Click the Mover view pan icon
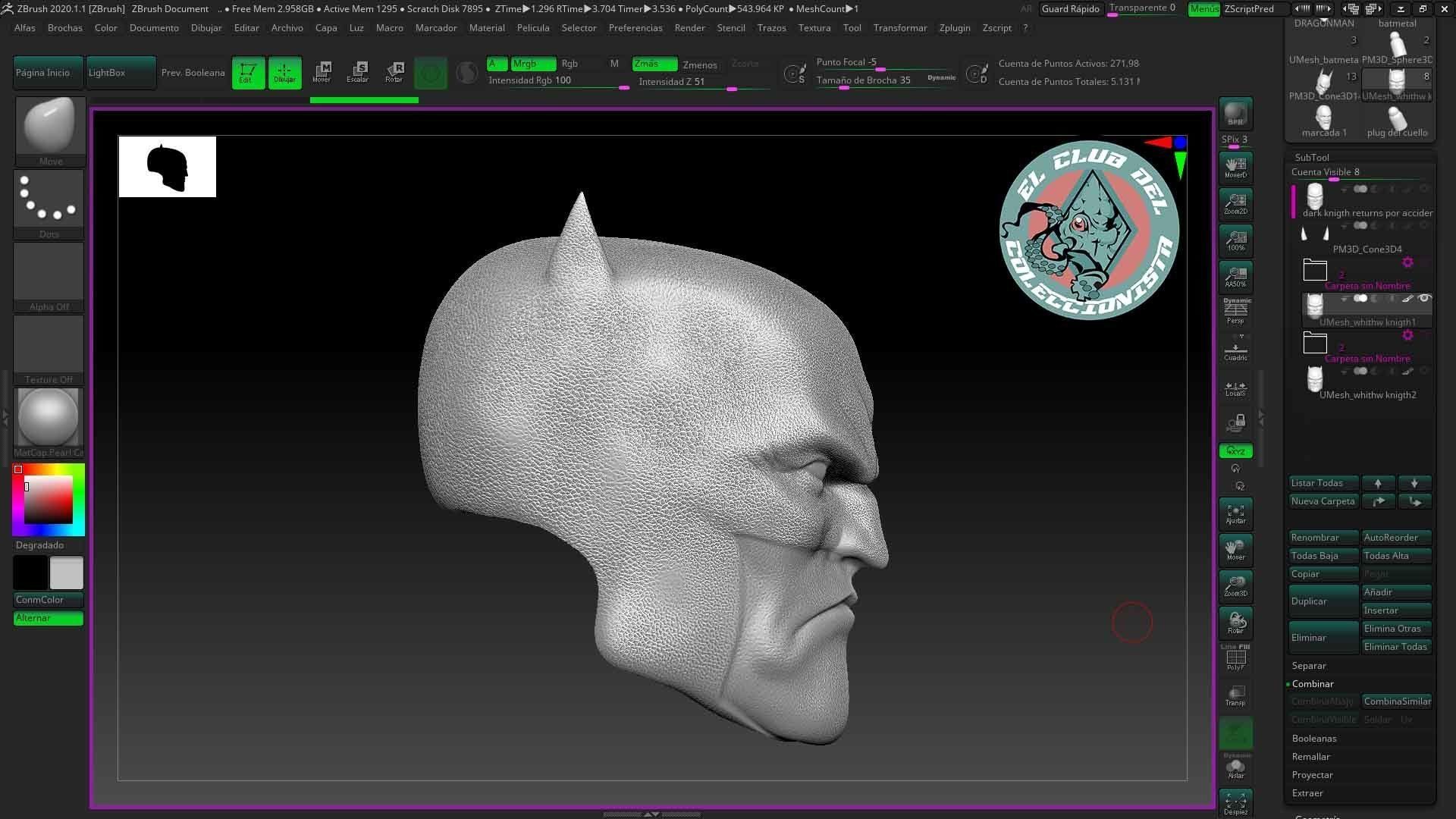 tap(1235, 550)
